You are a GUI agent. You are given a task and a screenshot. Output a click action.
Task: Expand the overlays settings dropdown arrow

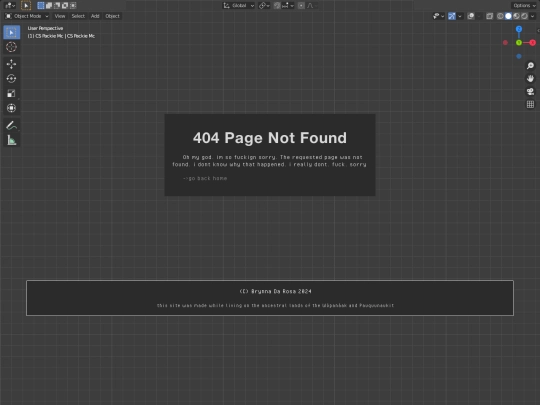click(479, 16)
